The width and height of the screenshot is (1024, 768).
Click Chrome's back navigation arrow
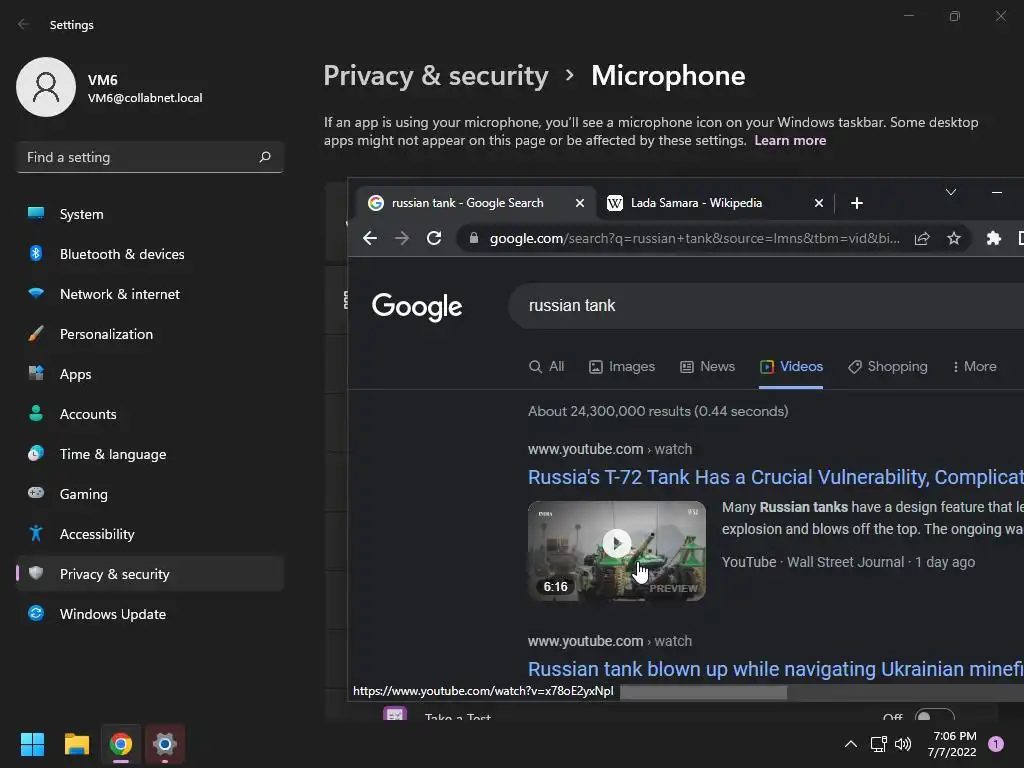click(x=370, y=238)
